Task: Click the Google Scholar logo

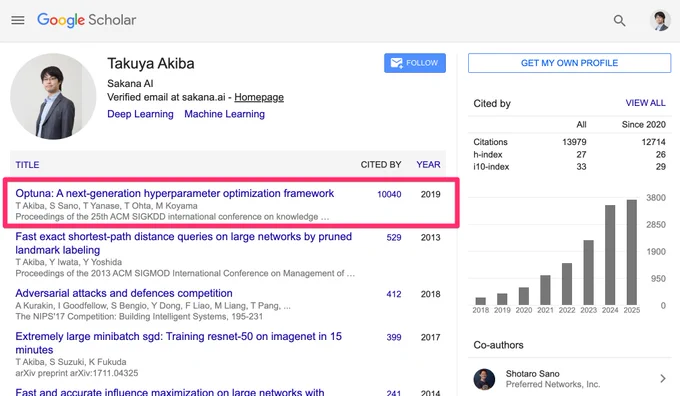Action: coord(86,20)
